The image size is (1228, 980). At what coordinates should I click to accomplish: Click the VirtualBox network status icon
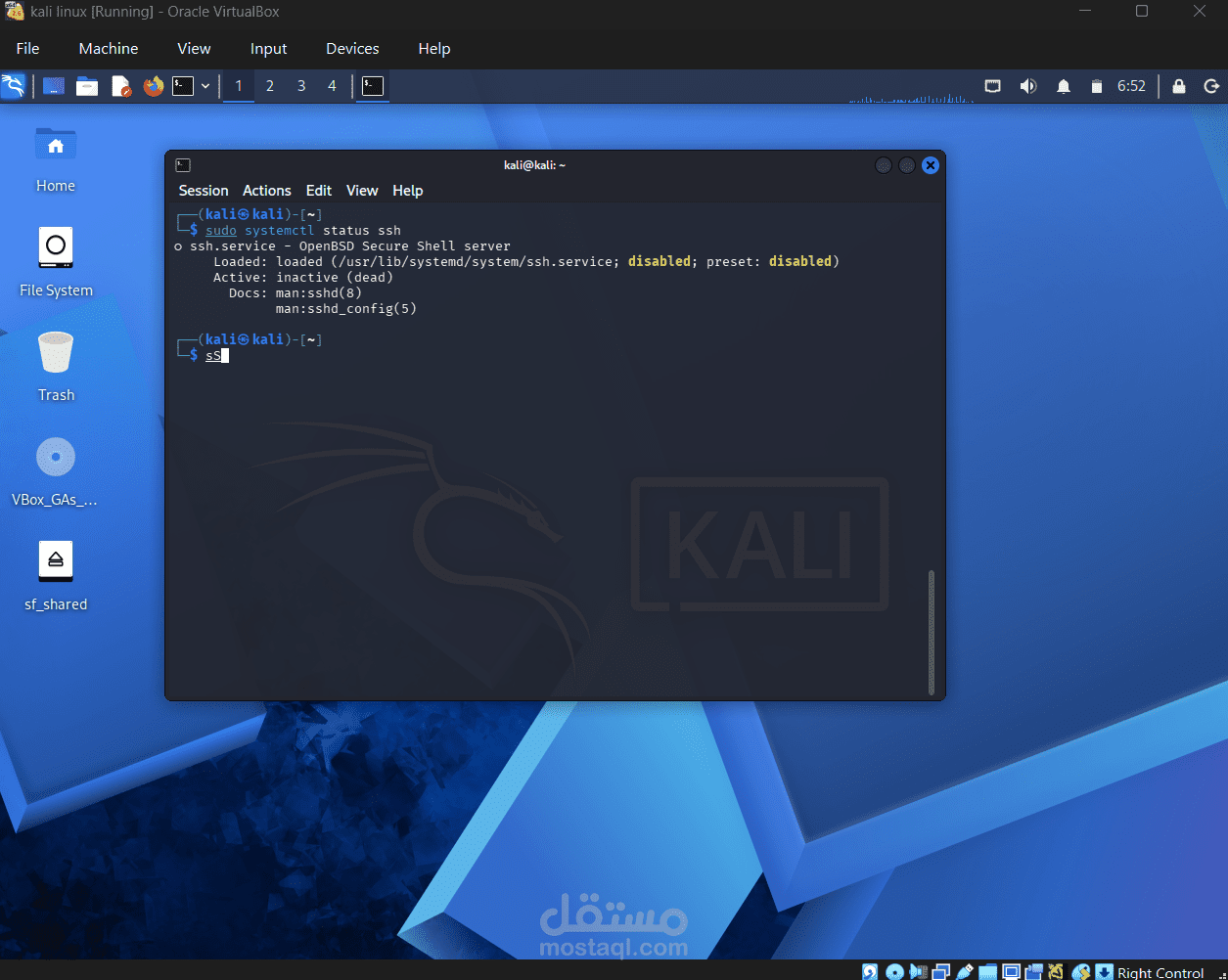click(x=940, y=972)
